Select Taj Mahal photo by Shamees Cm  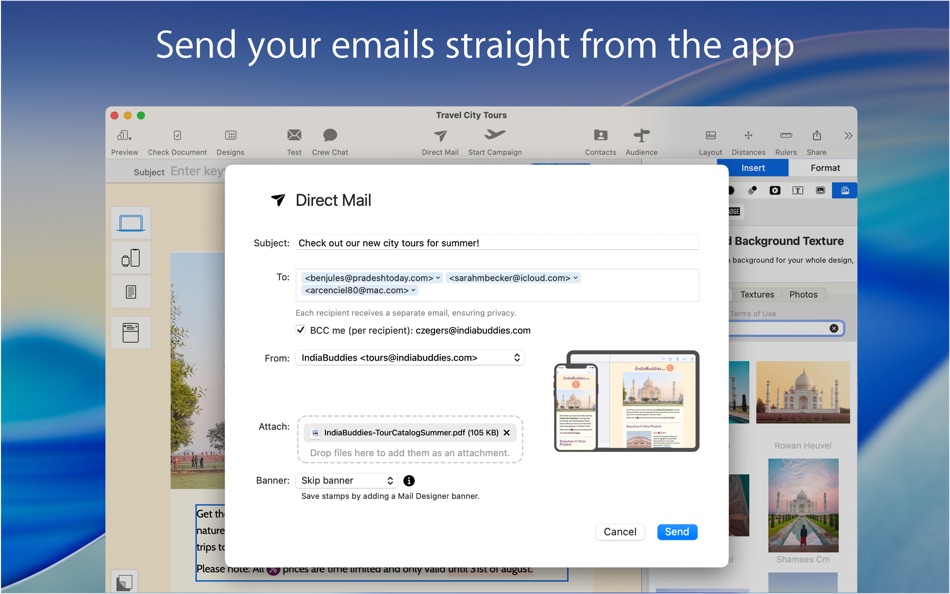803,505
